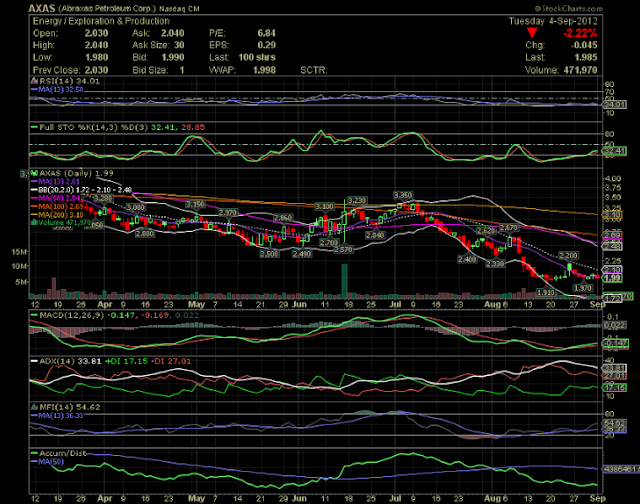Image resolution: width=640 pixels, height=504 pixels.
Task: Click Jul on the bottom date axis
Action: click(395, 499)
